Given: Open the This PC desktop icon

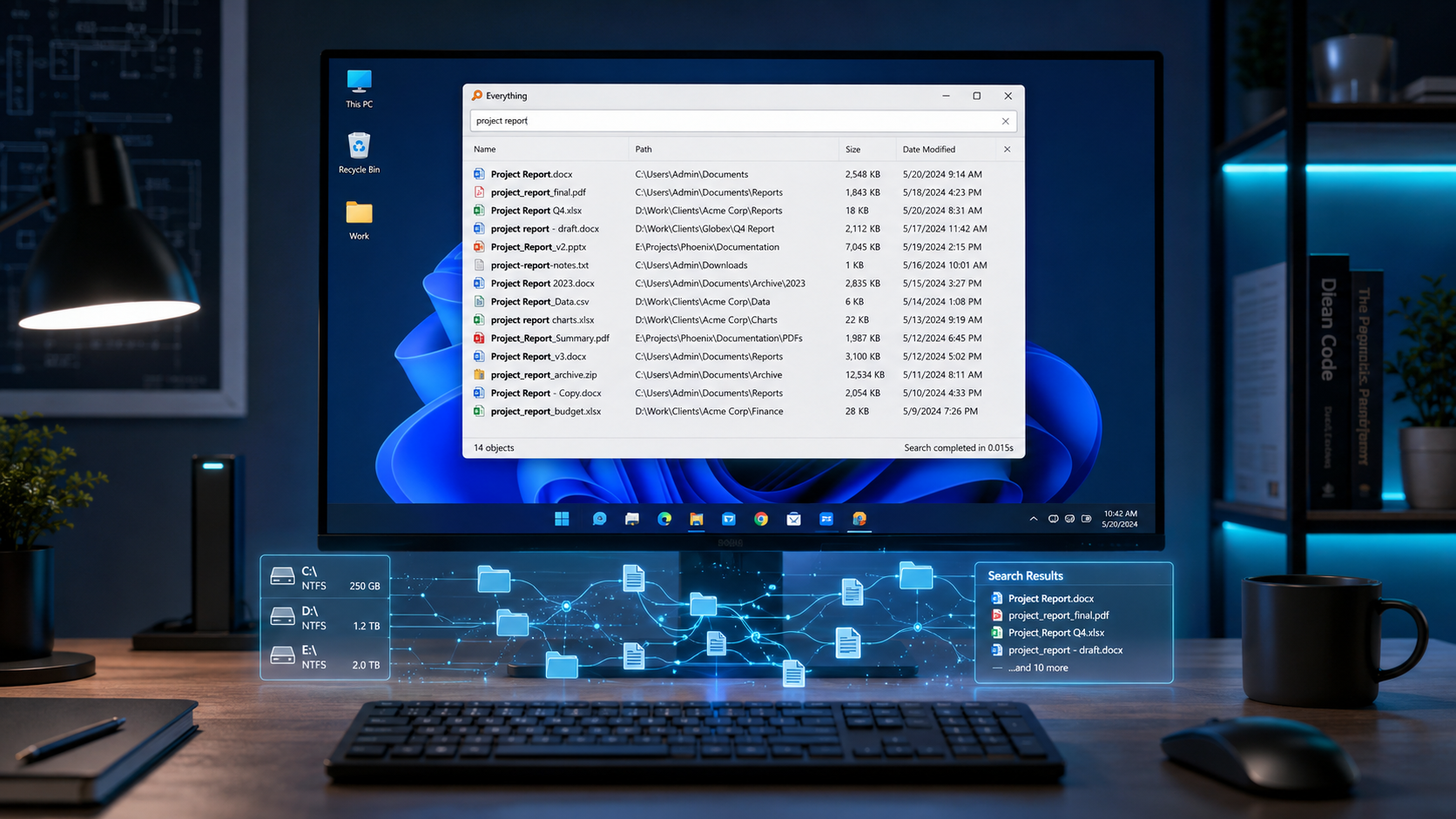Looking at the screenshot, I should [x=359, y=89].
